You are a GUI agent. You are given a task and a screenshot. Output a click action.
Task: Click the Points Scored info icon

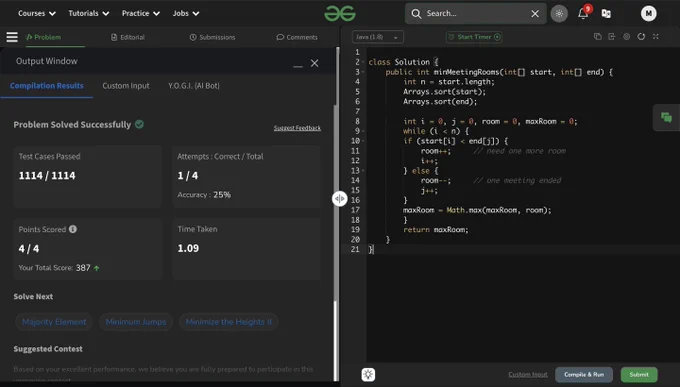[73, 229]
